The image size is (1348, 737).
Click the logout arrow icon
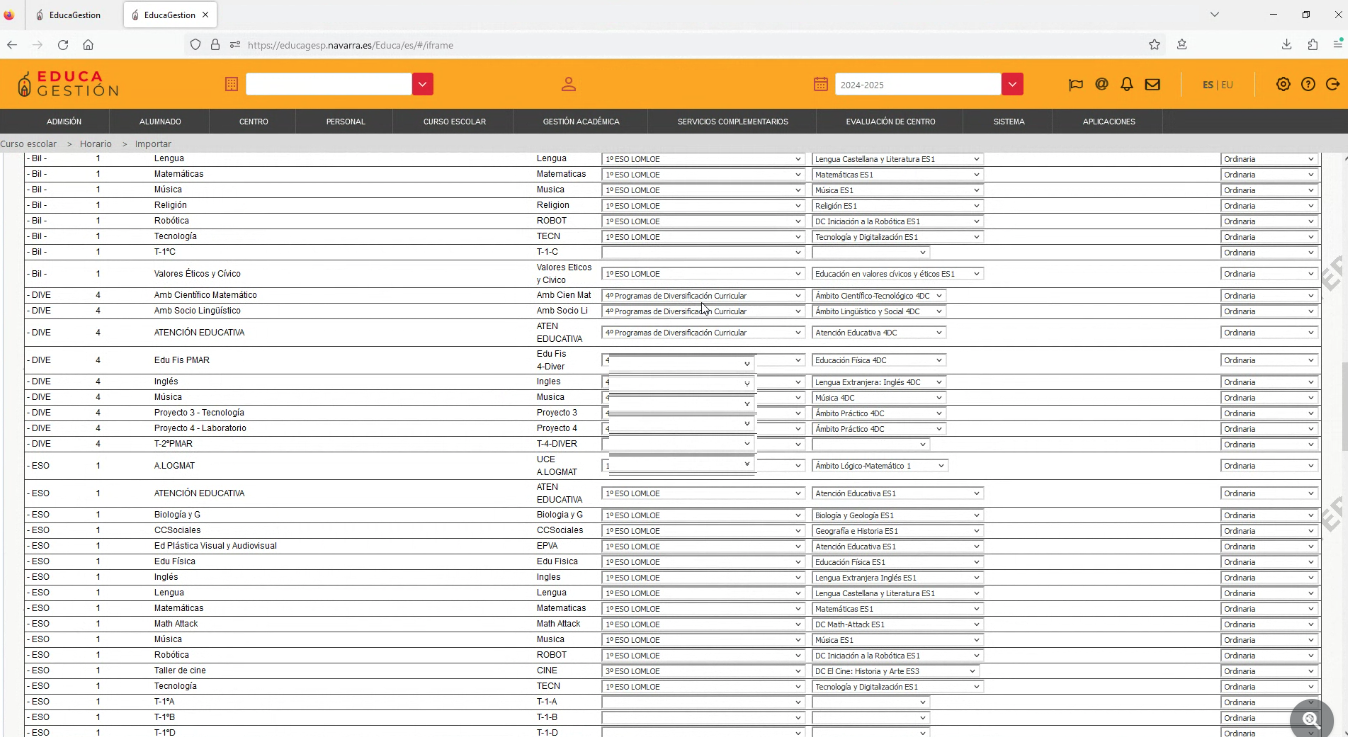pos(1332,84)
